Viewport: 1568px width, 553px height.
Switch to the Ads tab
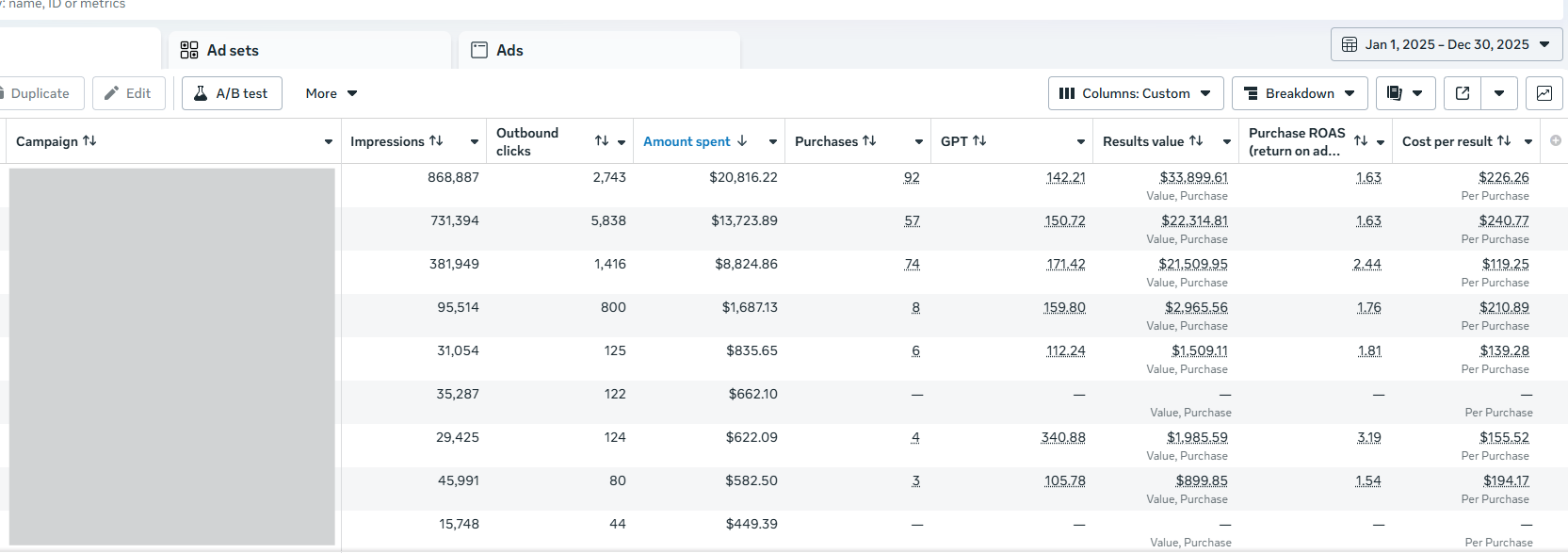[x=509, y=51]
